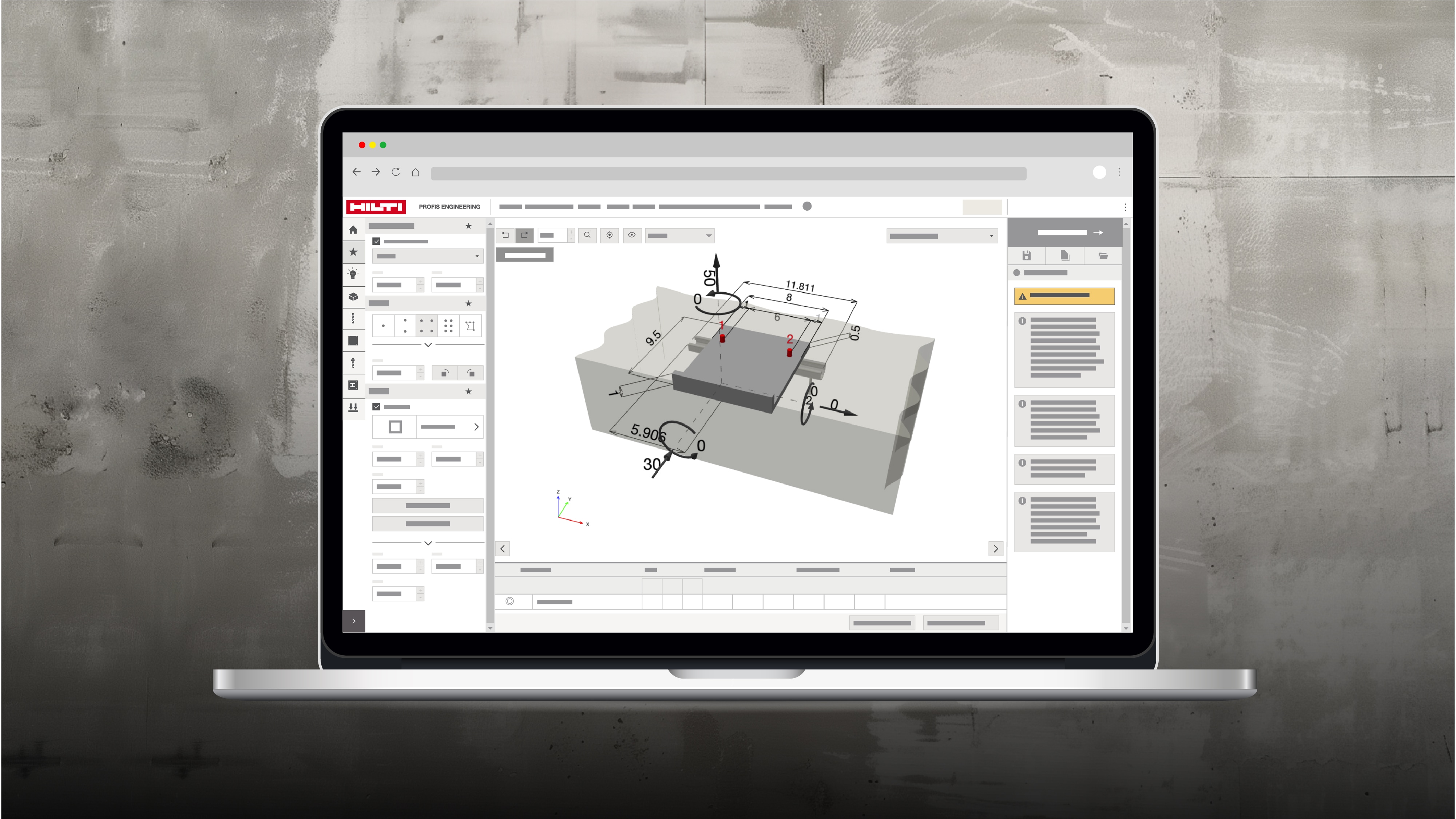Click the floppy disk save icon

coord(1027,256)
